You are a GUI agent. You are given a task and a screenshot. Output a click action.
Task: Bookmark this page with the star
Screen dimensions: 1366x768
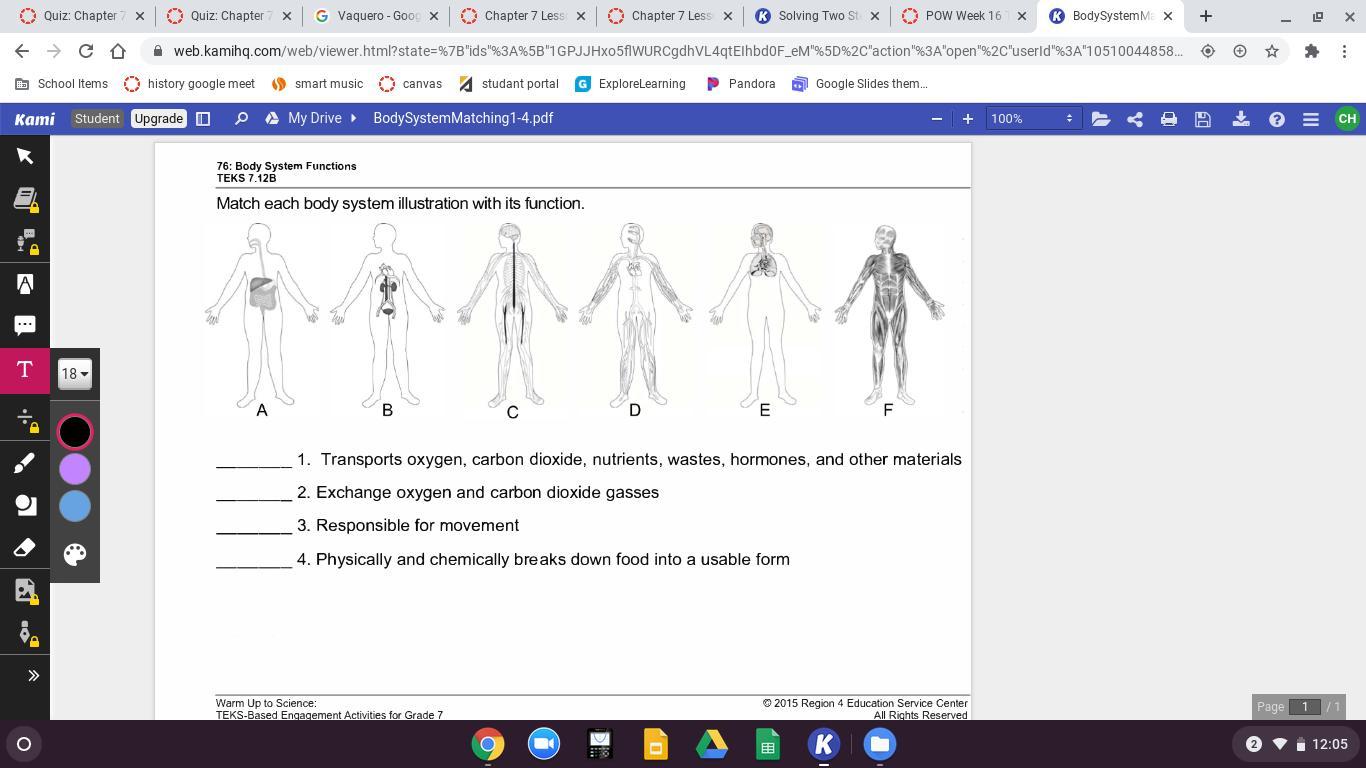1272,51
